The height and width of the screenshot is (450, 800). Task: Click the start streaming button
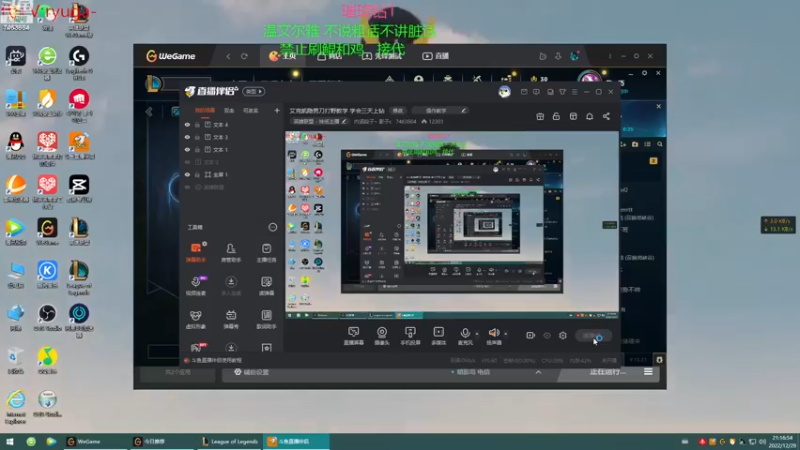[594, 336]
